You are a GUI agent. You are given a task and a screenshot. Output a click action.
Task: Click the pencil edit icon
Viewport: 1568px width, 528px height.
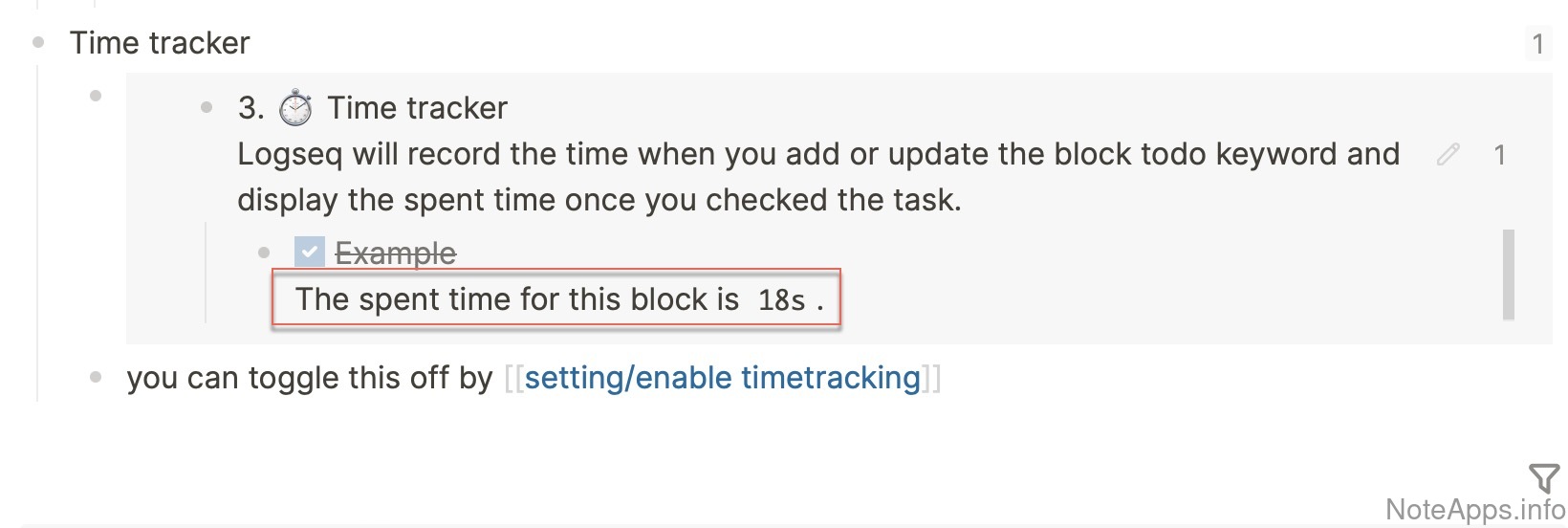pyautogui.click(x=1448, y=154)
